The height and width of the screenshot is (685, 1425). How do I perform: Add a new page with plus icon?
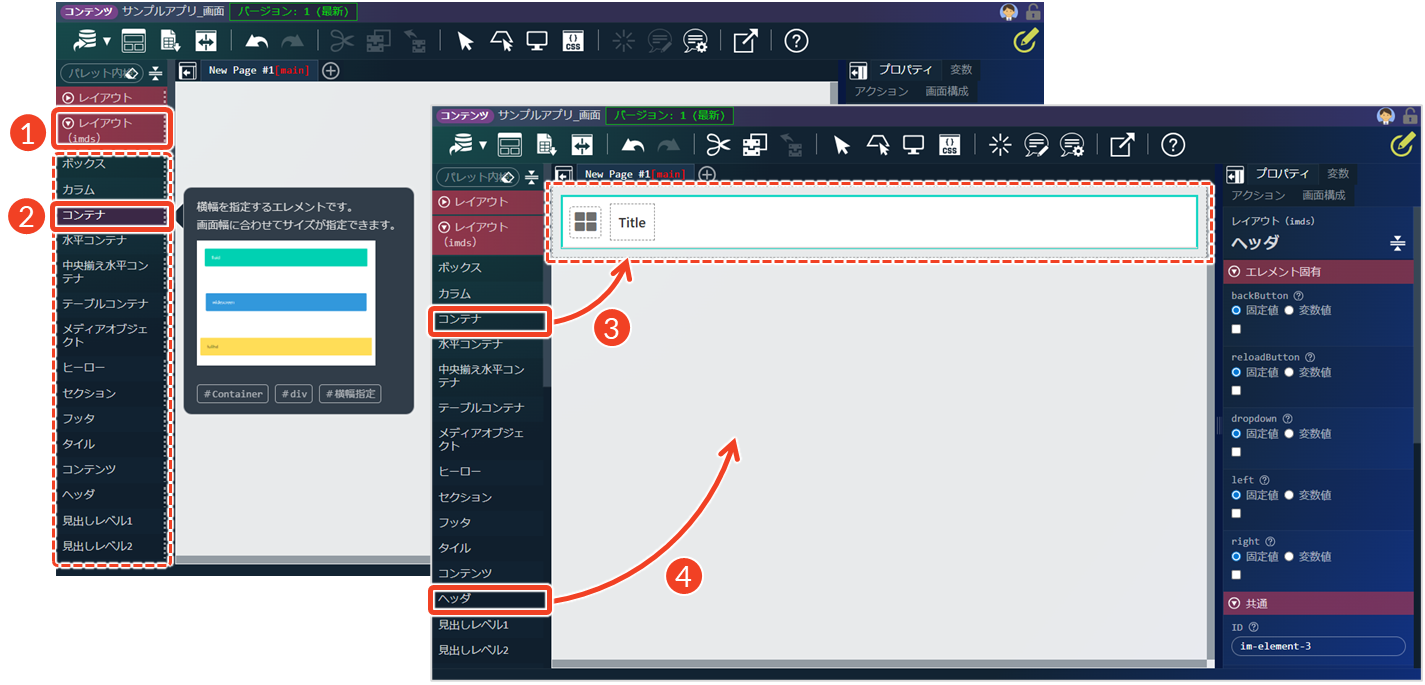[x=707, y=174]
